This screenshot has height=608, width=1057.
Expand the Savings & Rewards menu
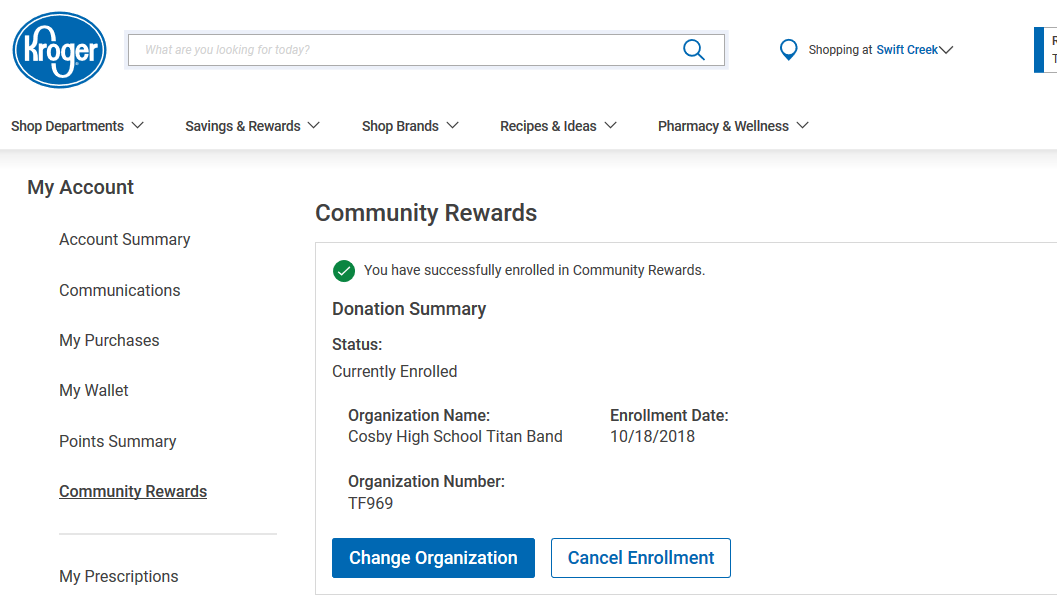coord(252,126)
